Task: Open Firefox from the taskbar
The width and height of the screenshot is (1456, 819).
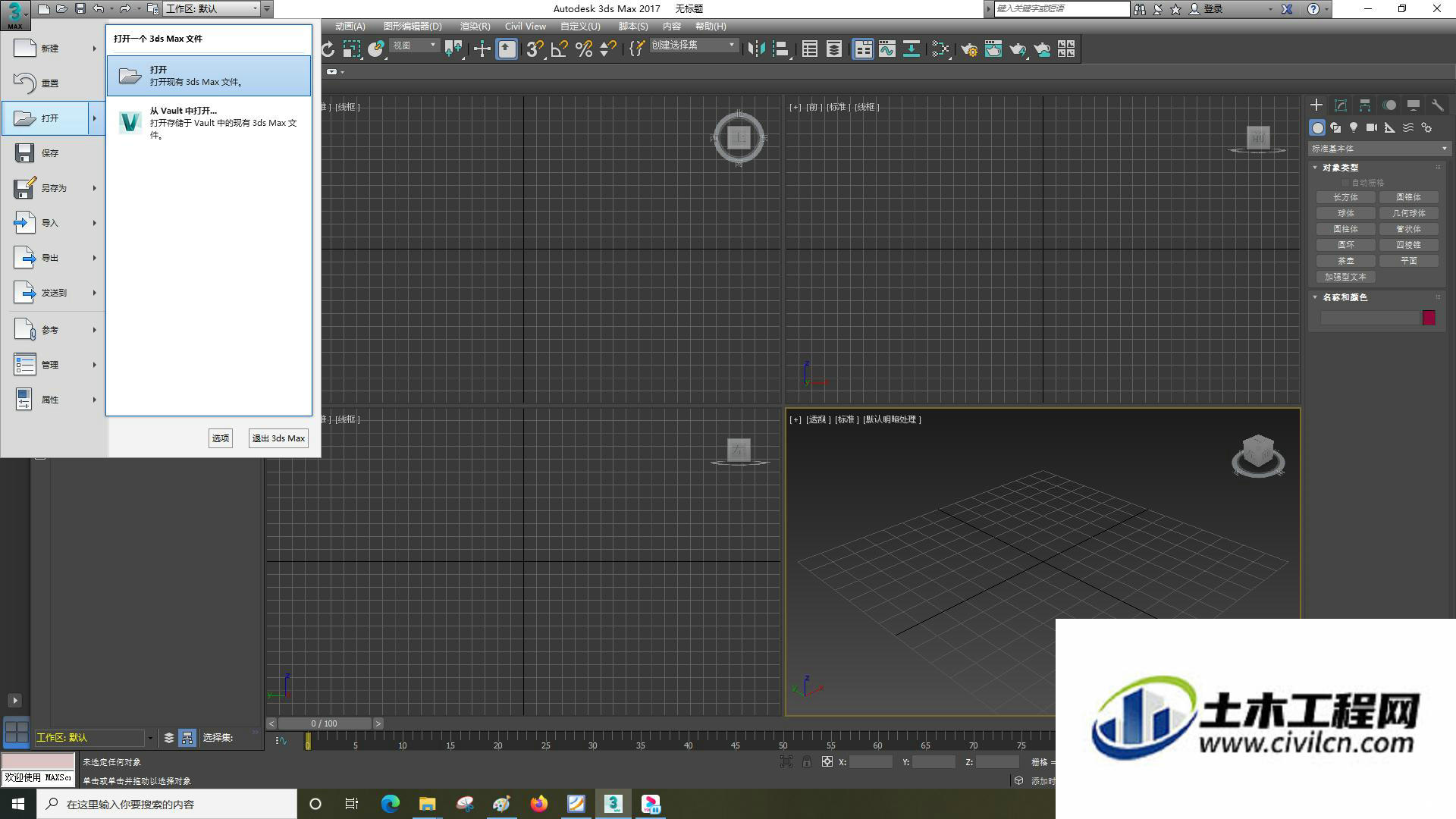Action: (539, 804)
